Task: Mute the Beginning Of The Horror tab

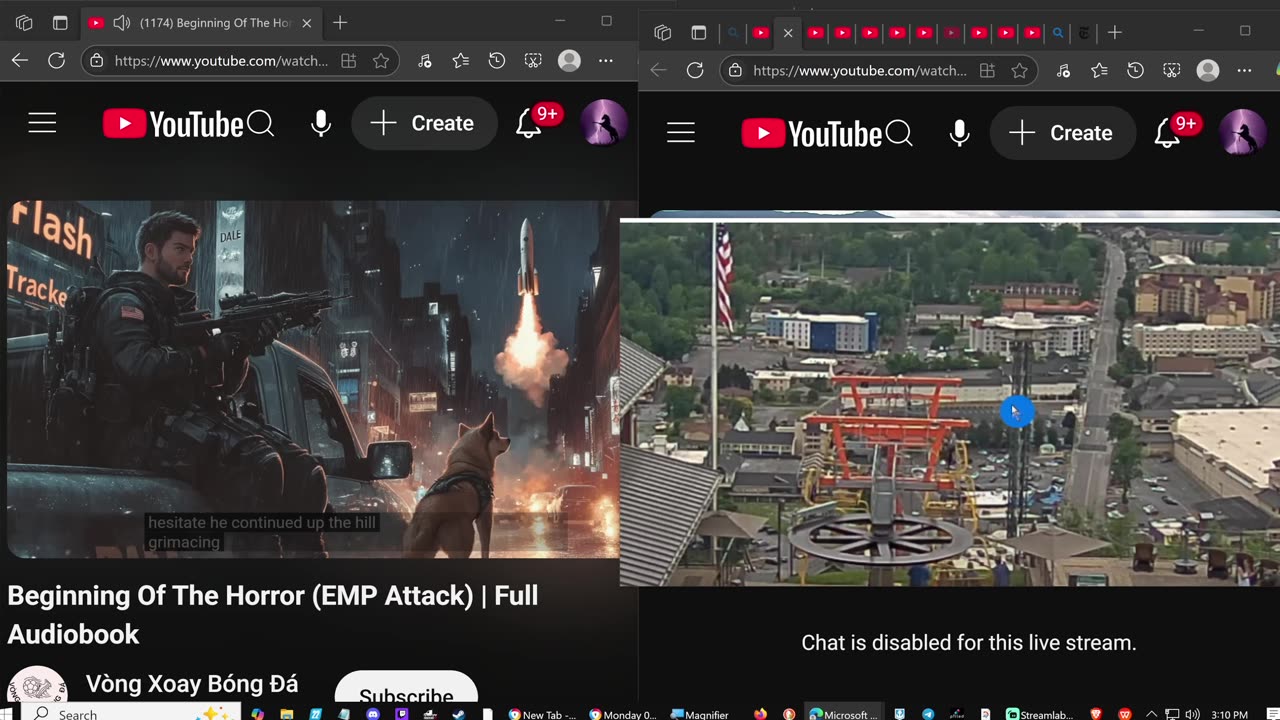Action: tap(122, 23)
